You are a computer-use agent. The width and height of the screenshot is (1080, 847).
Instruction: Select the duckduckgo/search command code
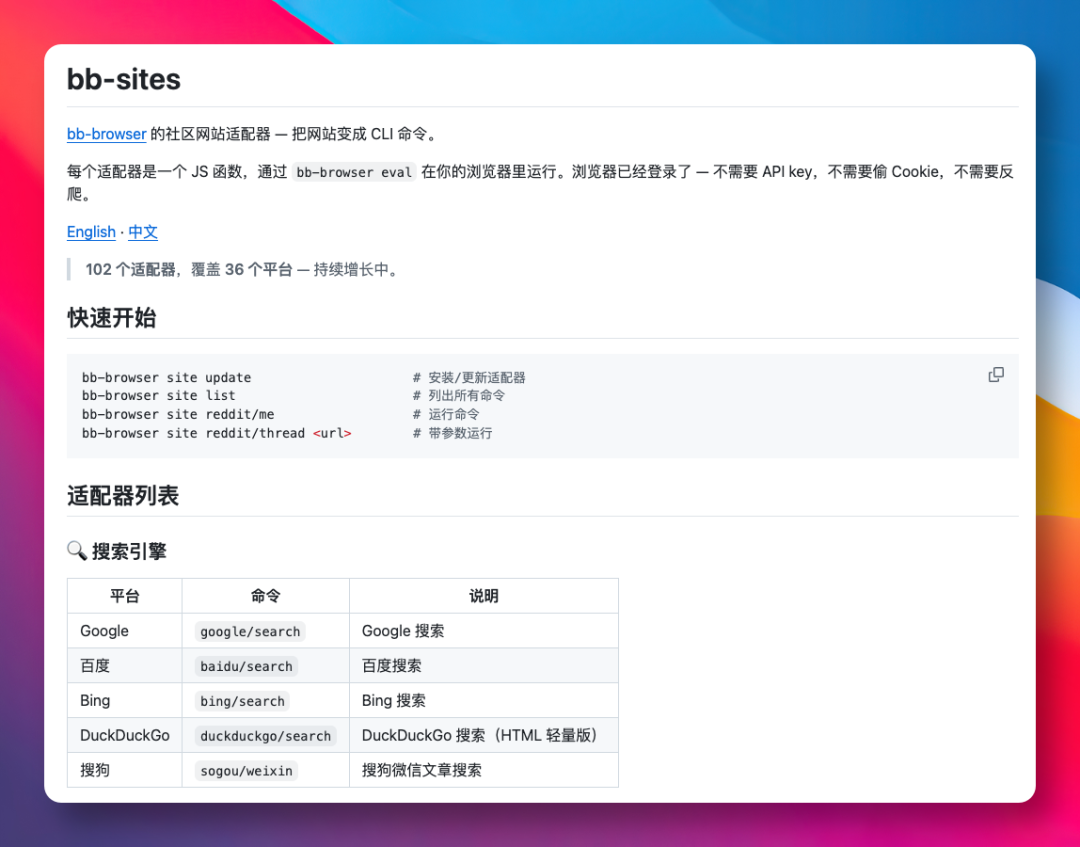265,736
